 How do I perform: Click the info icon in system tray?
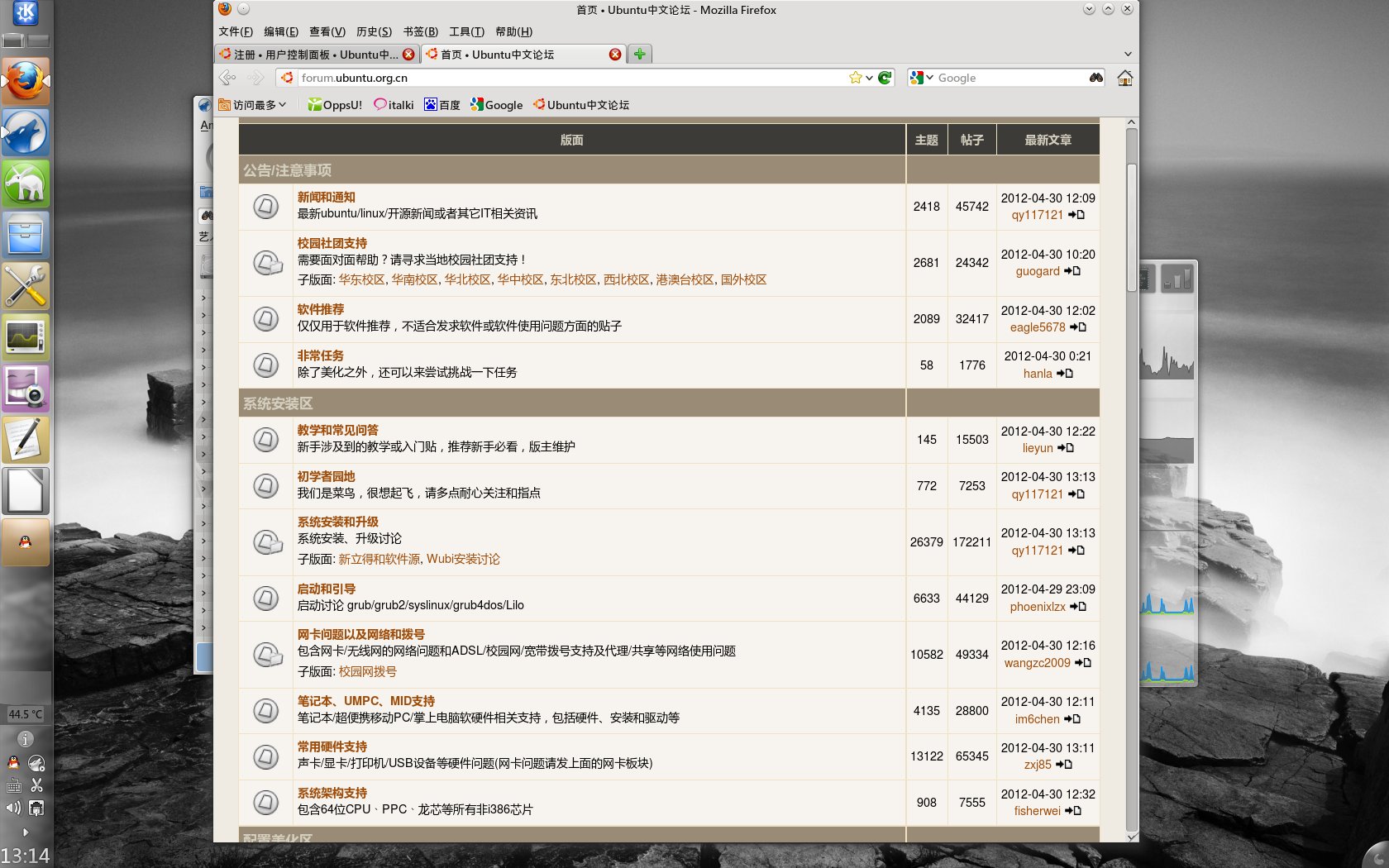click(x=26, y=739)
